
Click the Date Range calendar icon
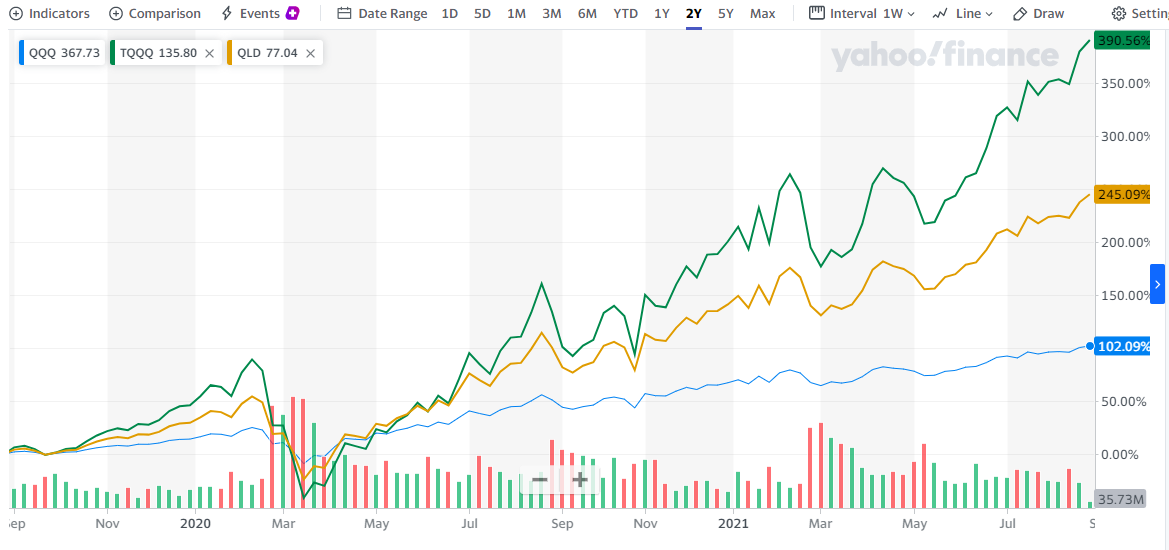click(x=344, y=13)
